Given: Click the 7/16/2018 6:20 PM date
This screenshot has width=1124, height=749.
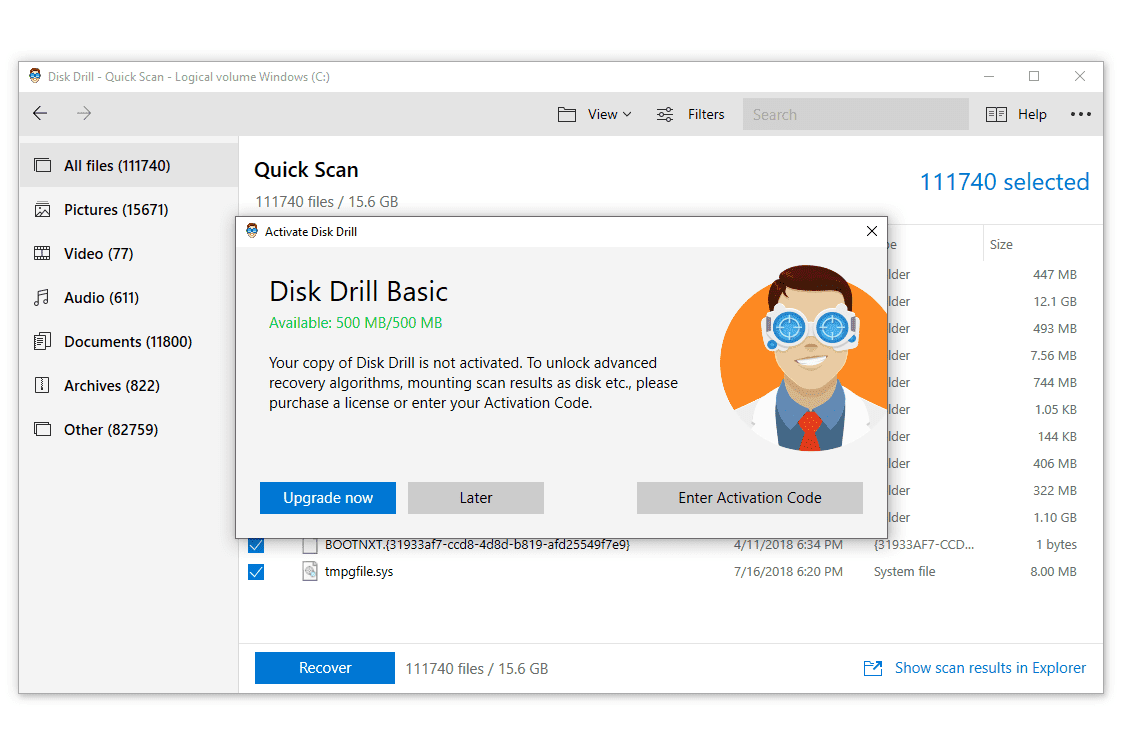Looking at the screenshot, I should tap(789, 571).
